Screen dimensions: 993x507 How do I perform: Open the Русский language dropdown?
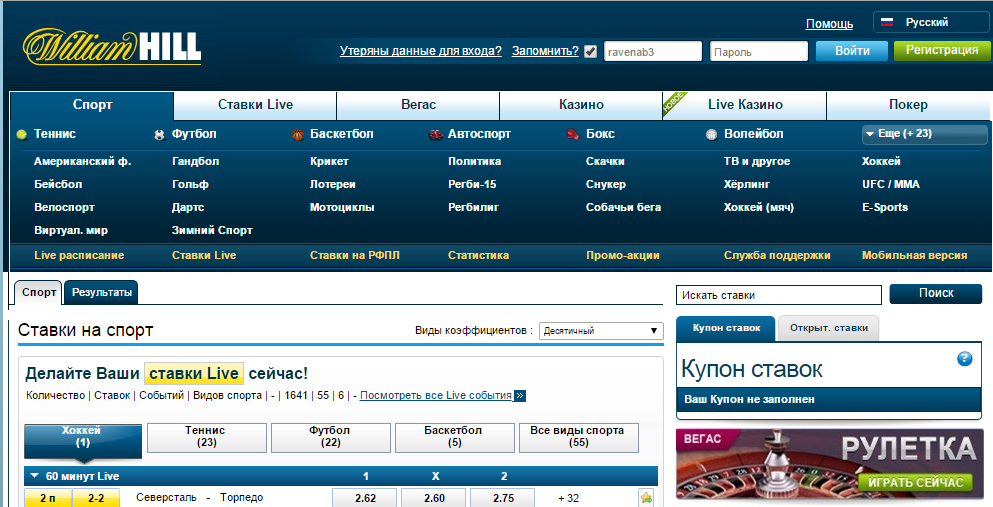coord(925,22)
